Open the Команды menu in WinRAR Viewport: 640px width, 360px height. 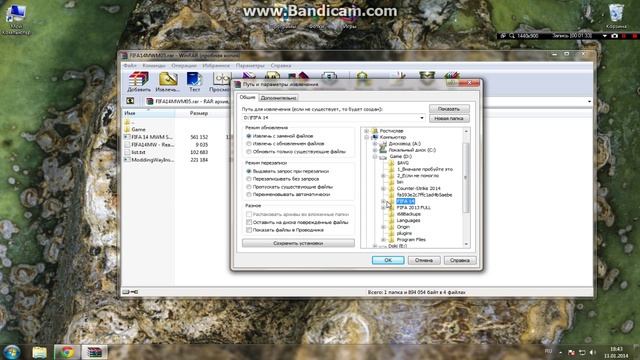pos(154,65)
